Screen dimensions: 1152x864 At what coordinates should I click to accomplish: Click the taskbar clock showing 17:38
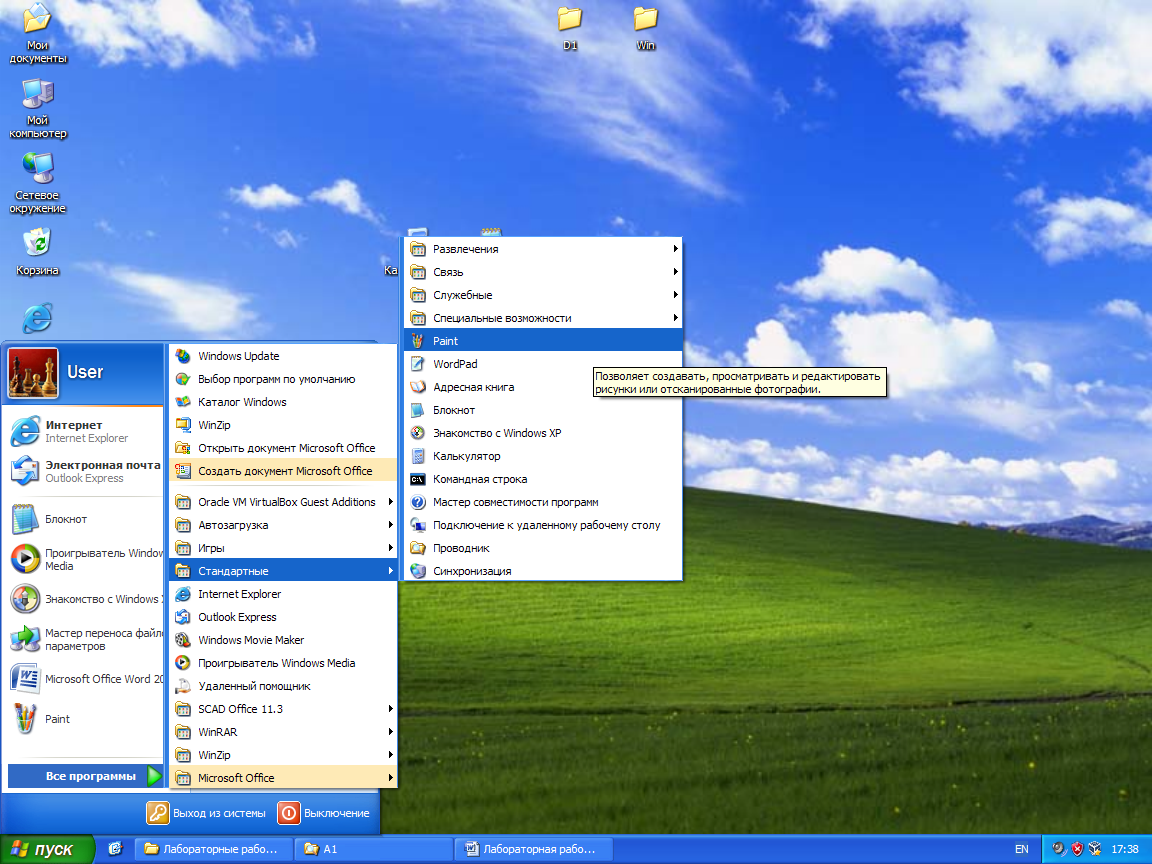1125,849
